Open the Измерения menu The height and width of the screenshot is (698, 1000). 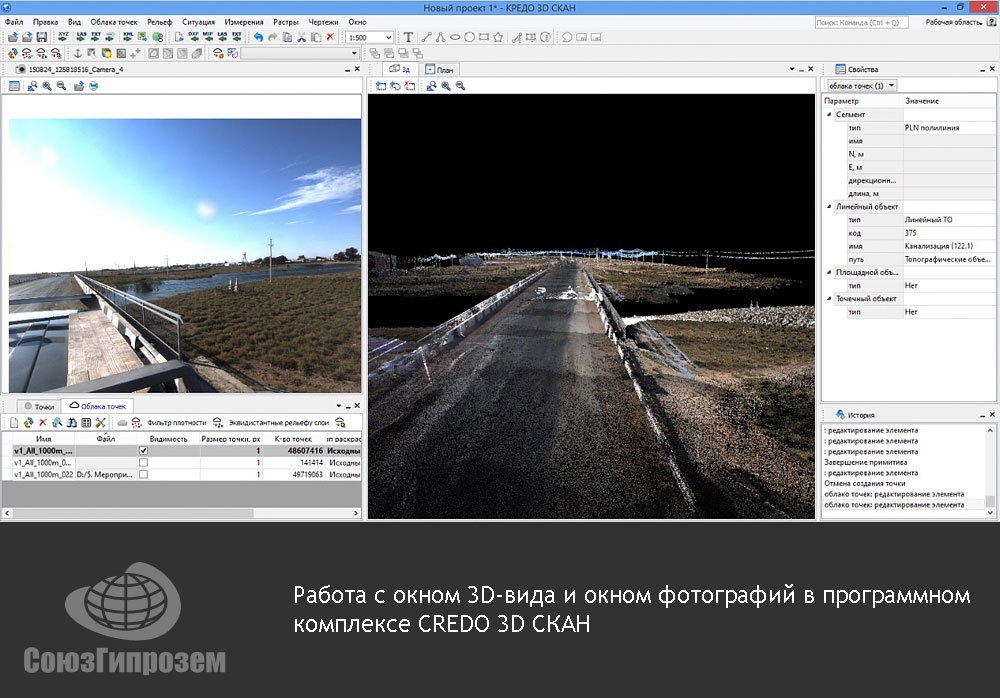pos(244,22)
